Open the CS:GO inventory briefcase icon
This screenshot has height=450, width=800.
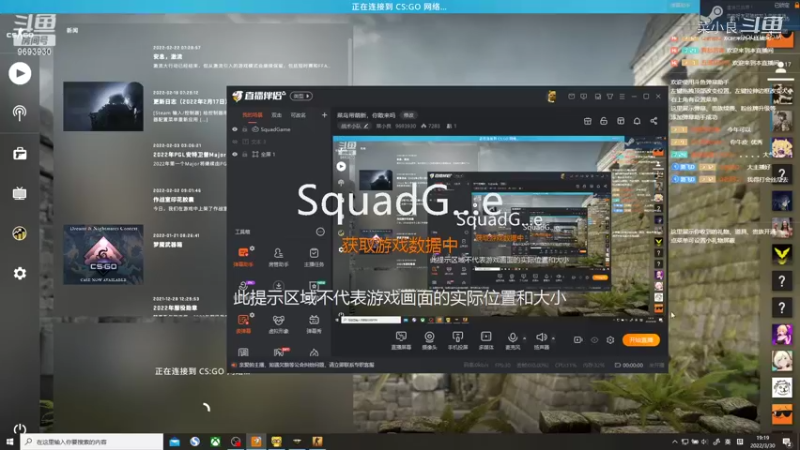(x=20, y=153)
